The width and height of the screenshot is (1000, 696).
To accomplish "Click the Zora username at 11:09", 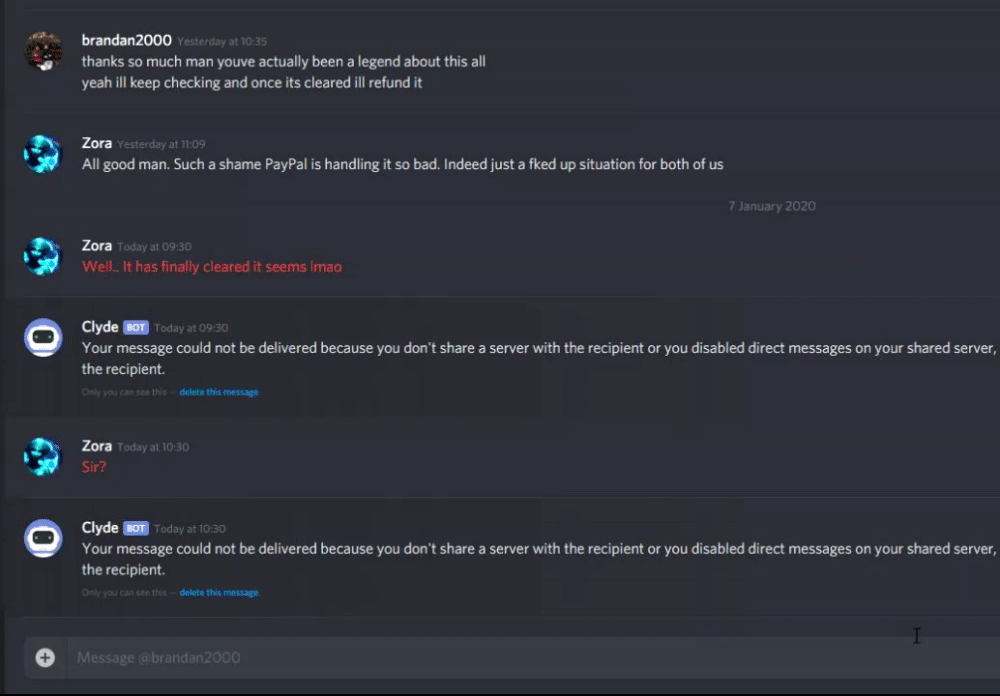I will point(96,143).
